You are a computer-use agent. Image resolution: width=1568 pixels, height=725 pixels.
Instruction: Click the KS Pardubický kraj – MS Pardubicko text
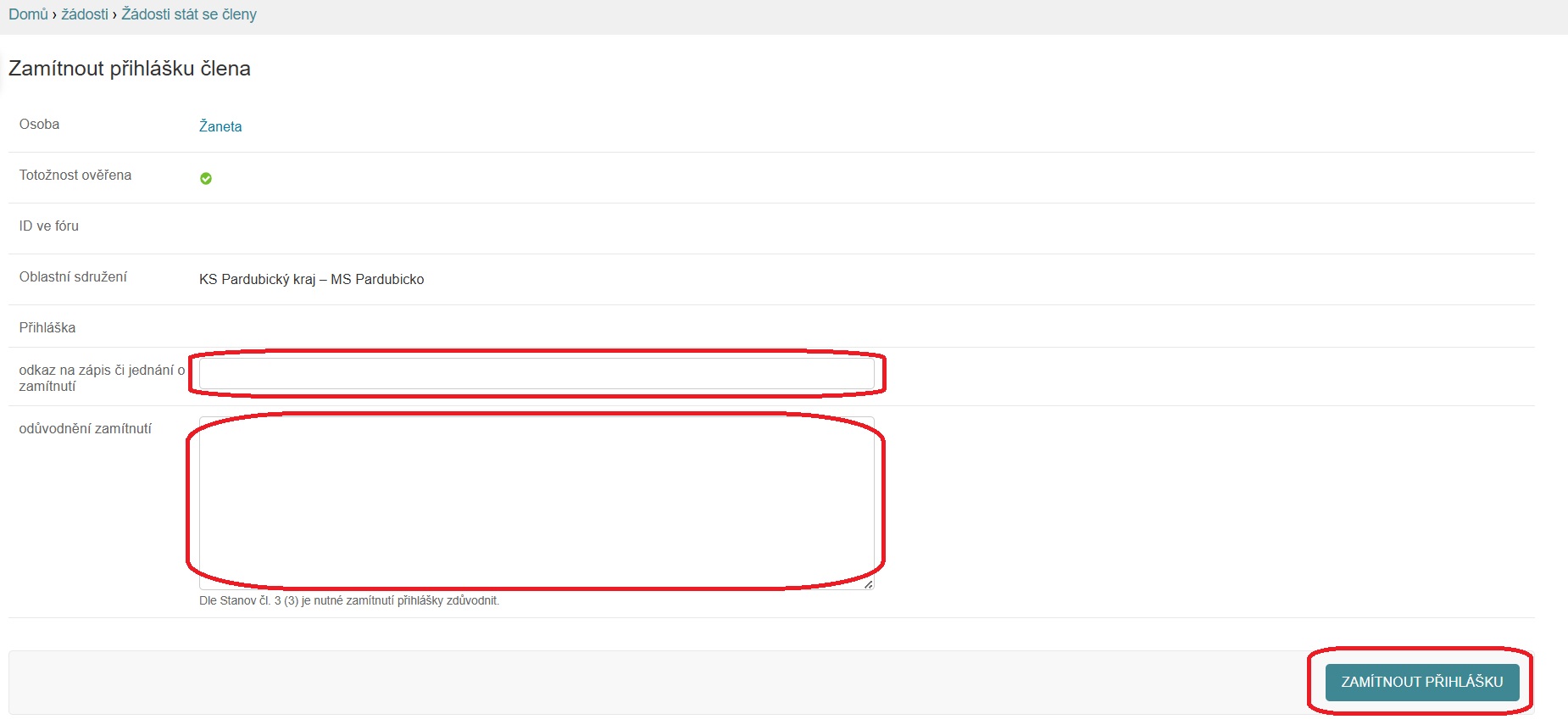coord(311,280)
